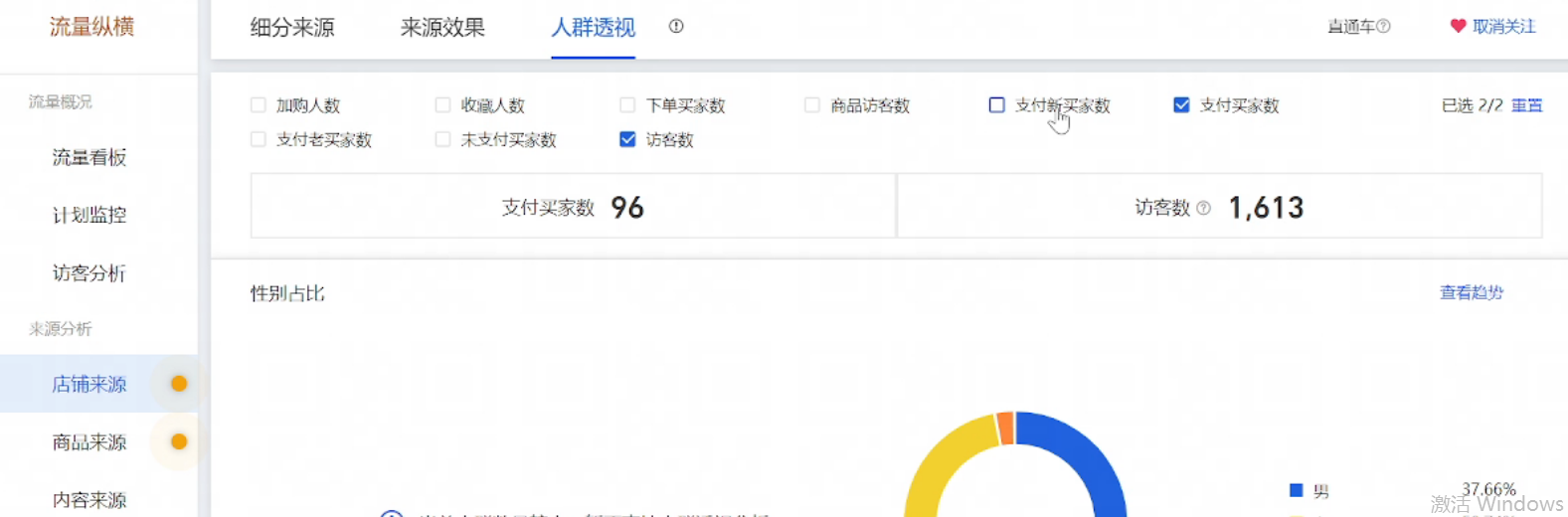This screenshot has height=517, width=1568.
Task: Open 计划监控 in the sidebar
Action: click(89, 215)
